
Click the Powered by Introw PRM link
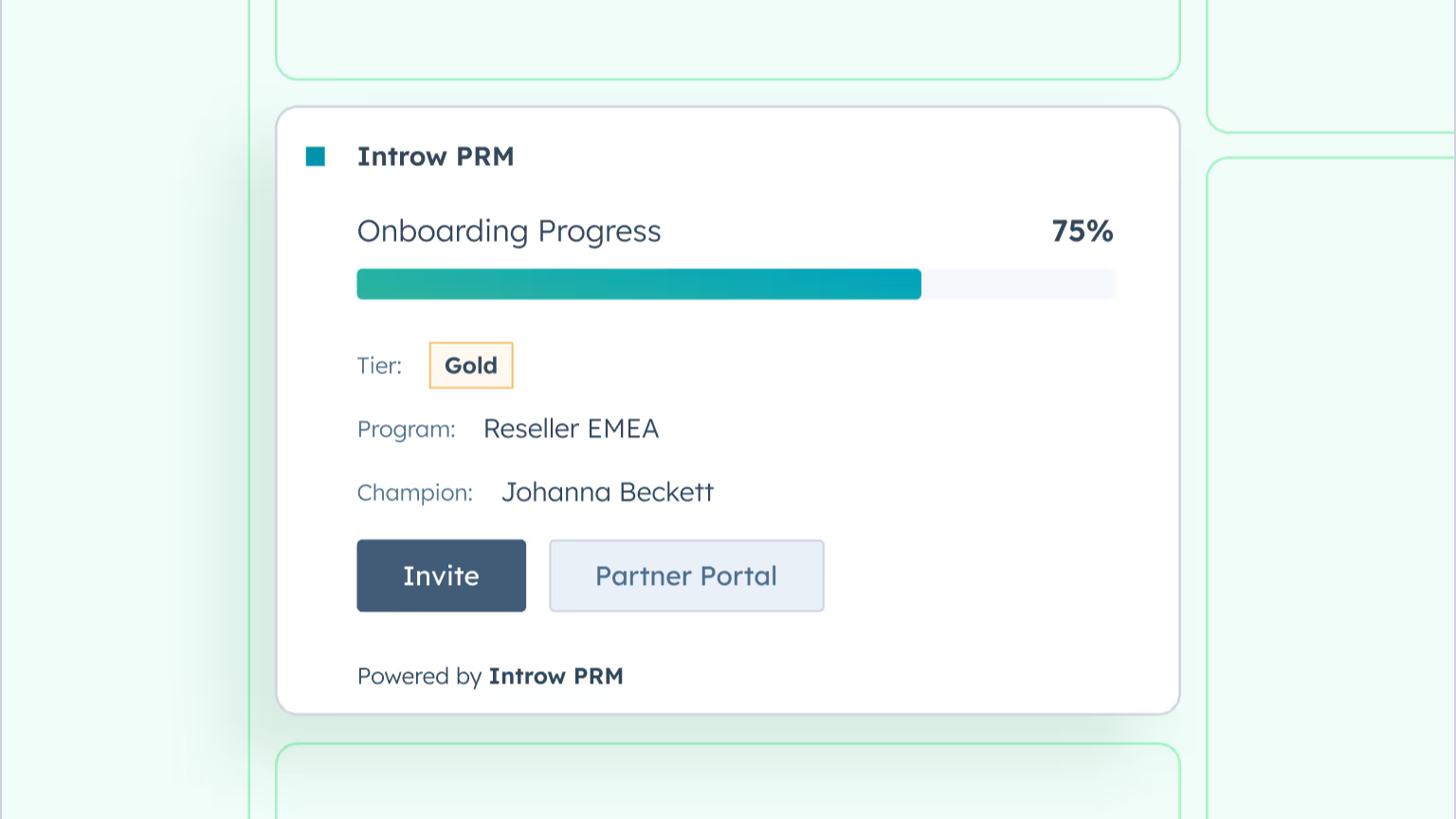click(x=490, y=676)
